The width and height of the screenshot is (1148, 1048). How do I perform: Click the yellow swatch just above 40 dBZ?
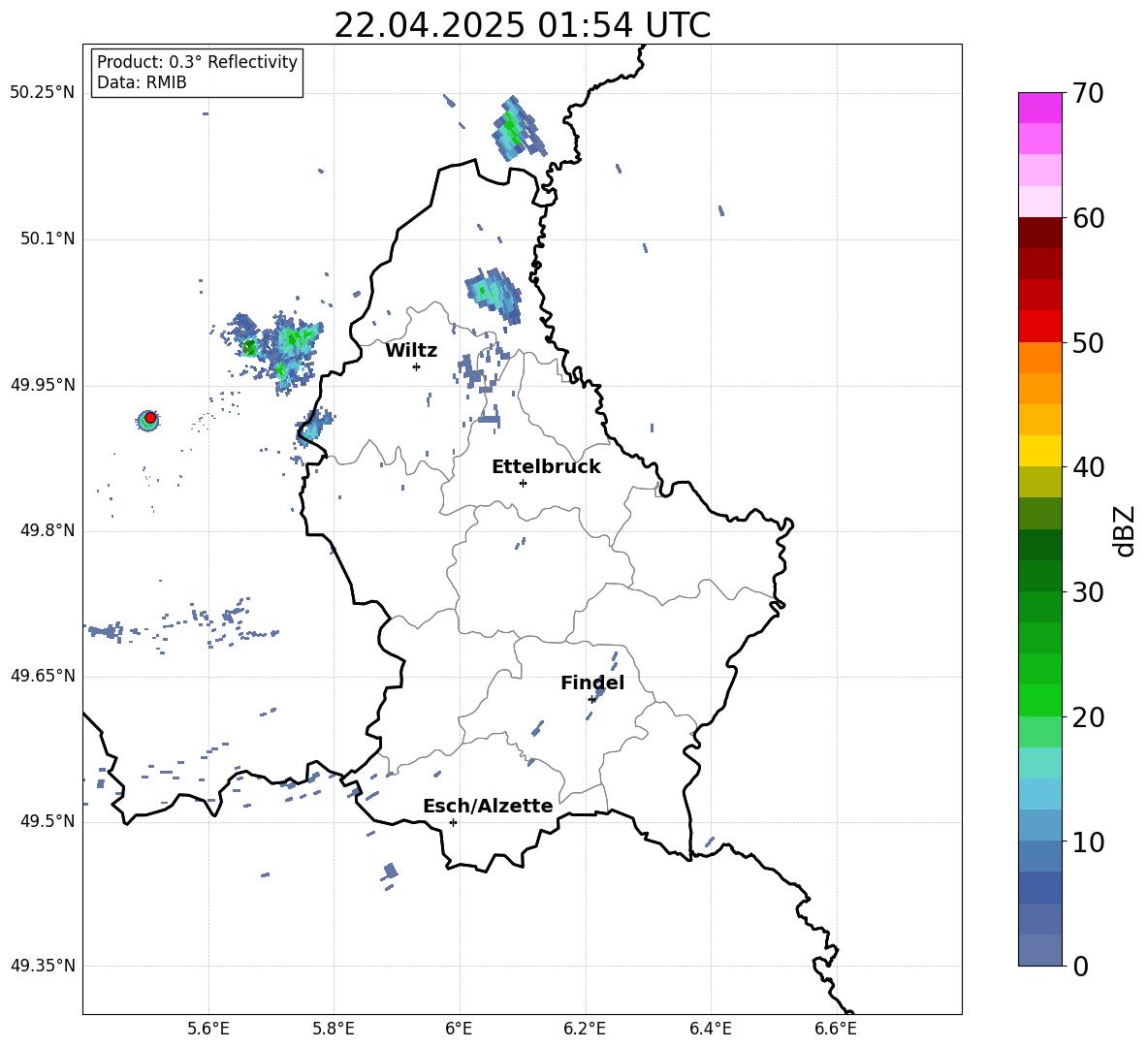pyautogui.click(x=1039, y=451)
